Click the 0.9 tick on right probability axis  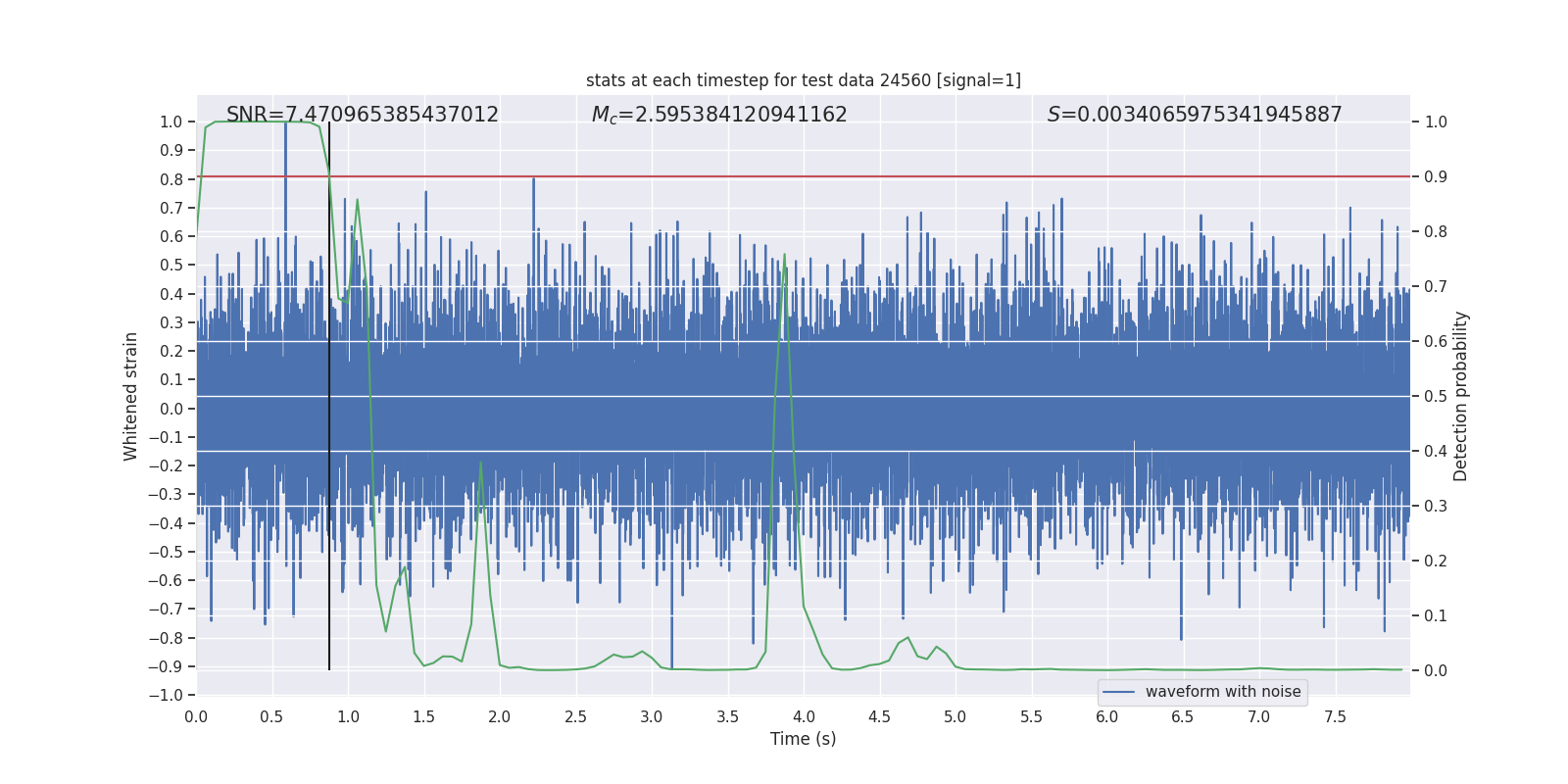tap(1436, 176)
